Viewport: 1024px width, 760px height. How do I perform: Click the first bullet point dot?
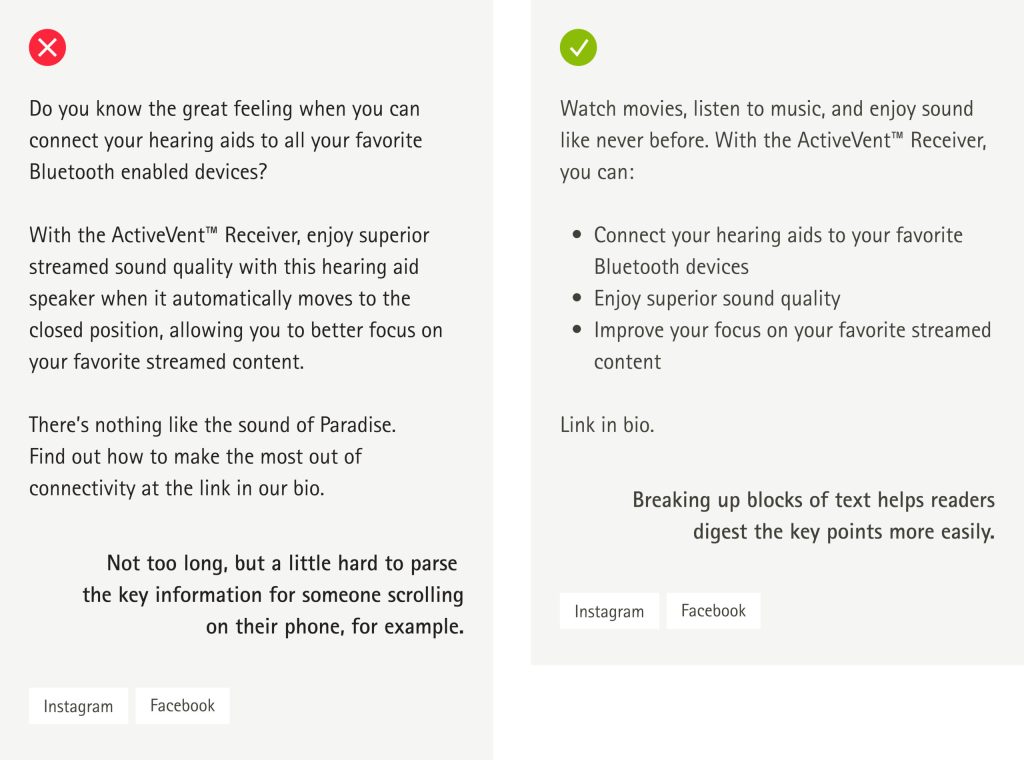pyautogui.click(x=577, y=234)
